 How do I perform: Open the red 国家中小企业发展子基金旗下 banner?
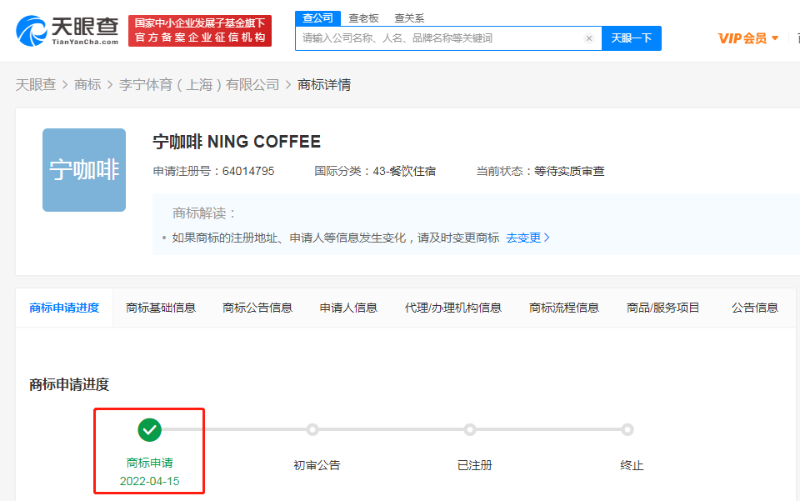(x=199, y=31)
